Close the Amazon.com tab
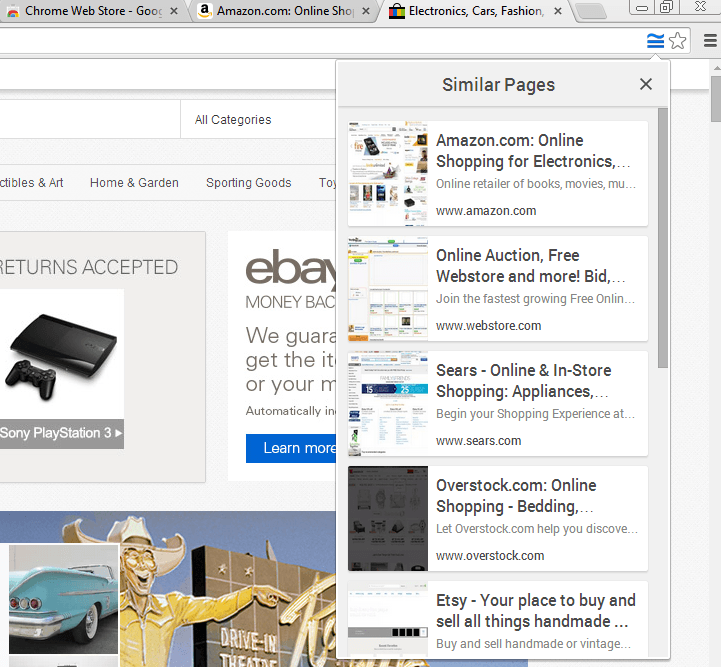 [x=366, y=11]
